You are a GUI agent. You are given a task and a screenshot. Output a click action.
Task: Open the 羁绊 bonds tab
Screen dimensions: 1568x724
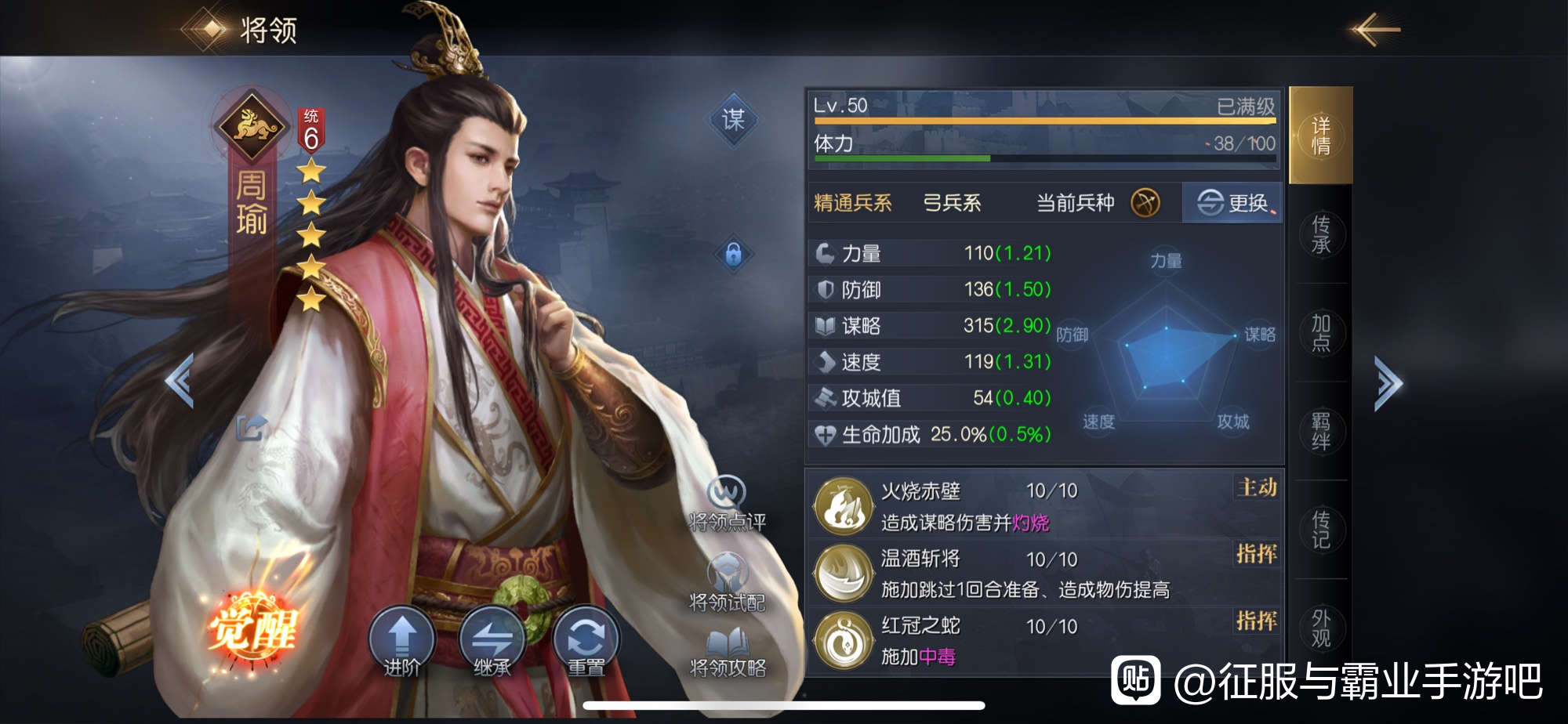[1321, 431]
